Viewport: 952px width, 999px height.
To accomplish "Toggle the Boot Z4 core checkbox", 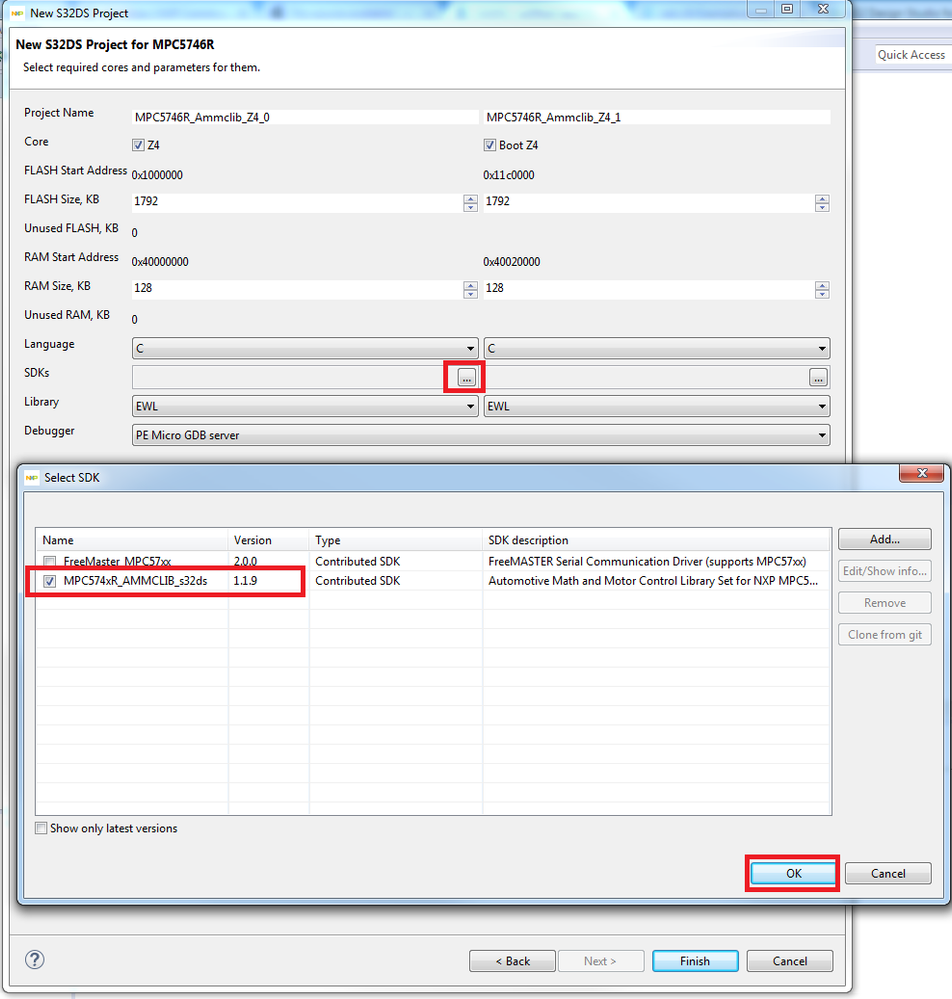I will [489, 145].
